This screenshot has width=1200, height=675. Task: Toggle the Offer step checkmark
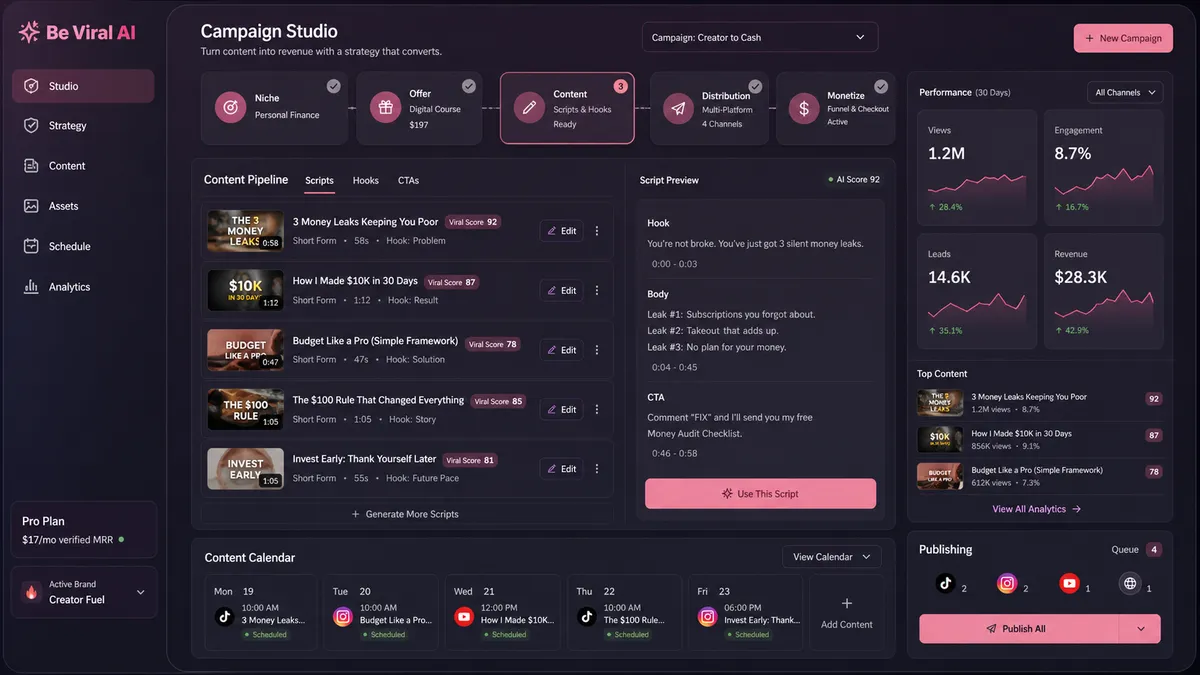pyautogui.click(x=468, y=86)
